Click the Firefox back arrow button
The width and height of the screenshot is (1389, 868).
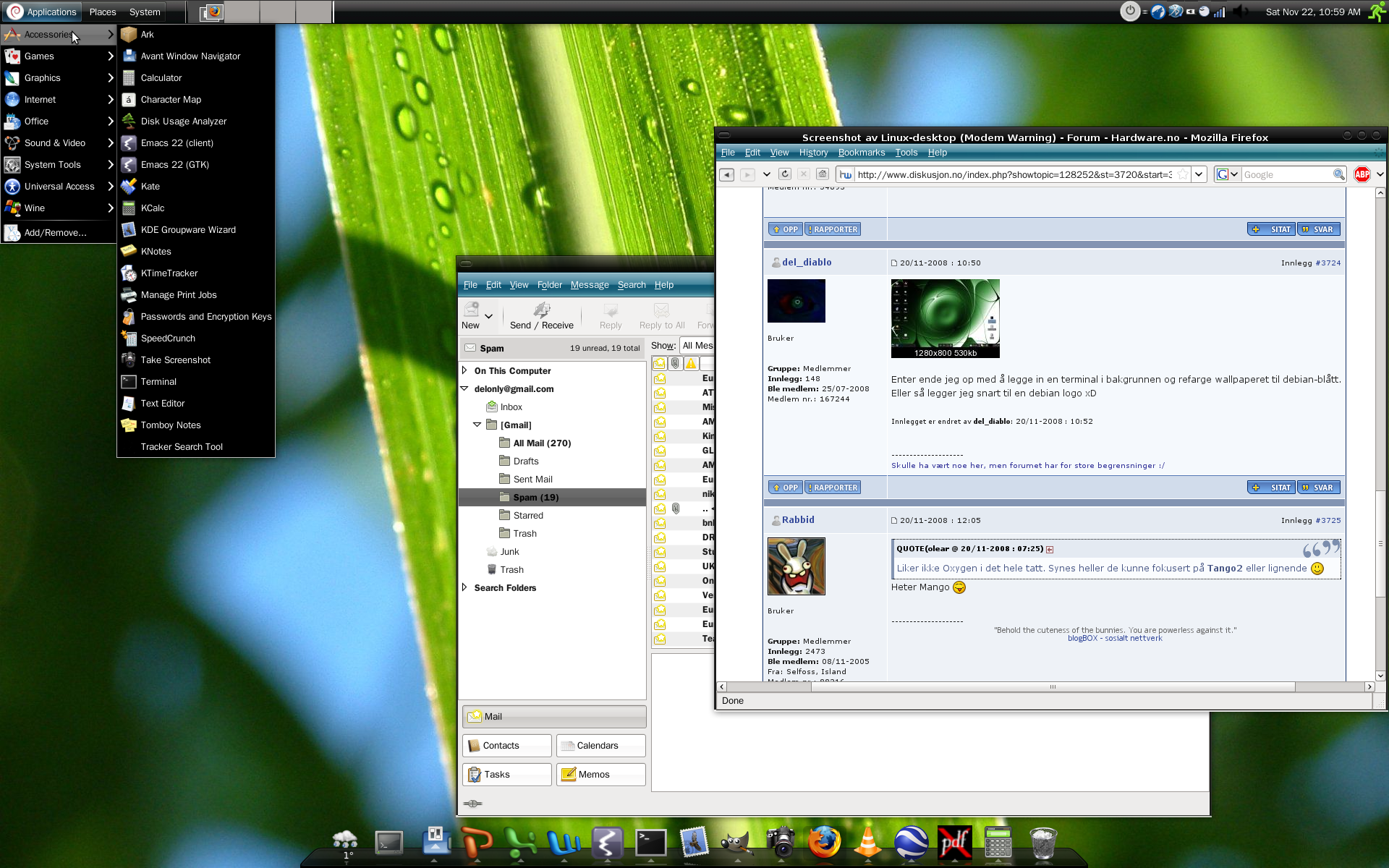(x=727, y=174)
